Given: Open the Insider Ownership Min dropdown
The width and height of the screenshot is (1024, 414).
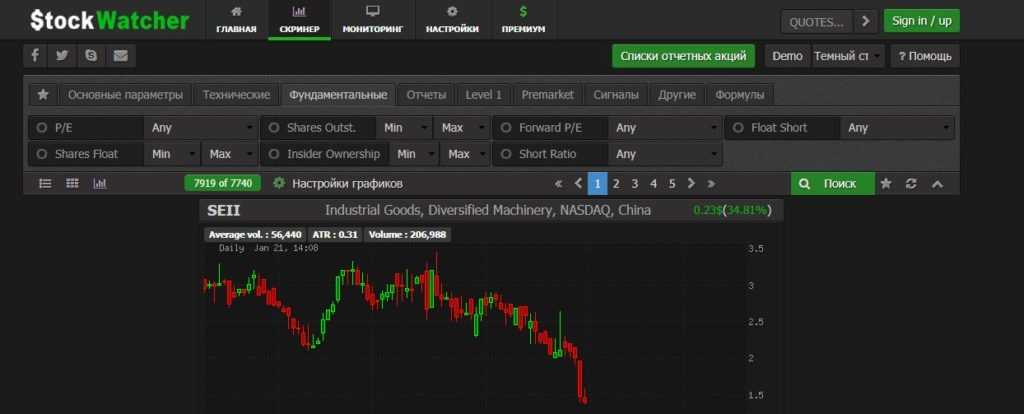Looking at the screenshot, I should pos(415,154).
